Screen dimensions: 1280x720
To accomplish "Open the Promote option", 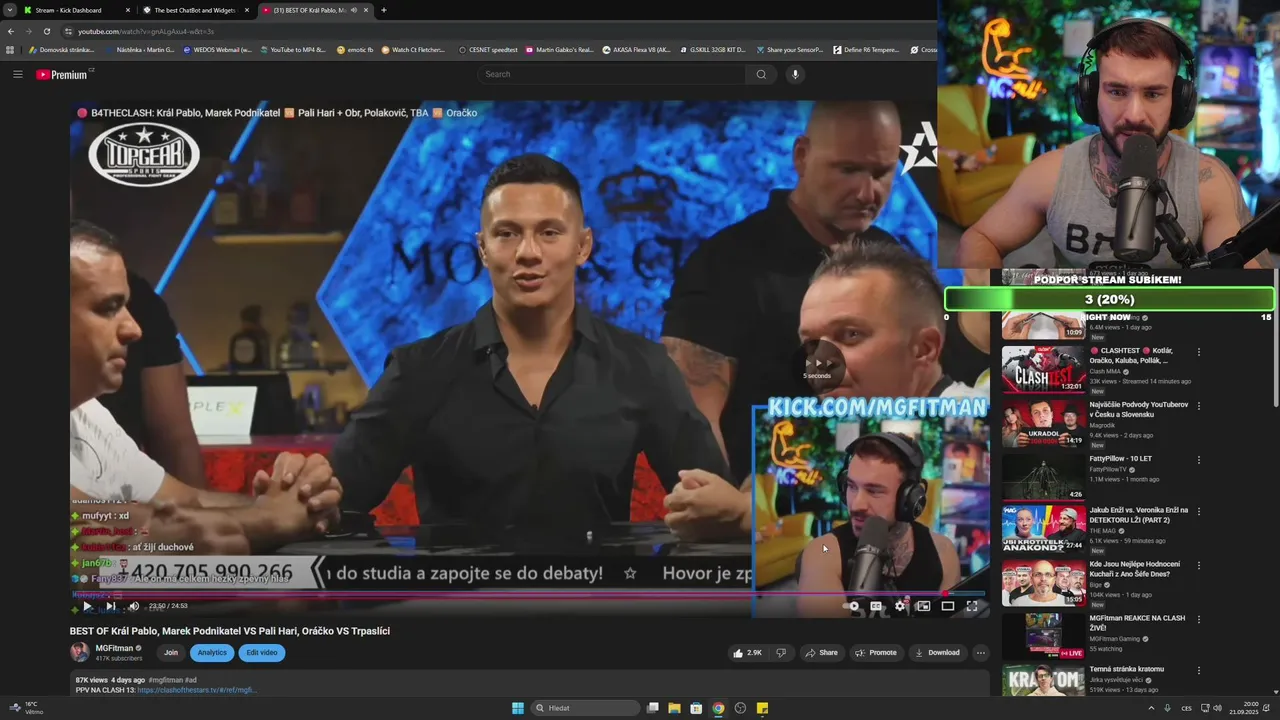I will (875, 653).
